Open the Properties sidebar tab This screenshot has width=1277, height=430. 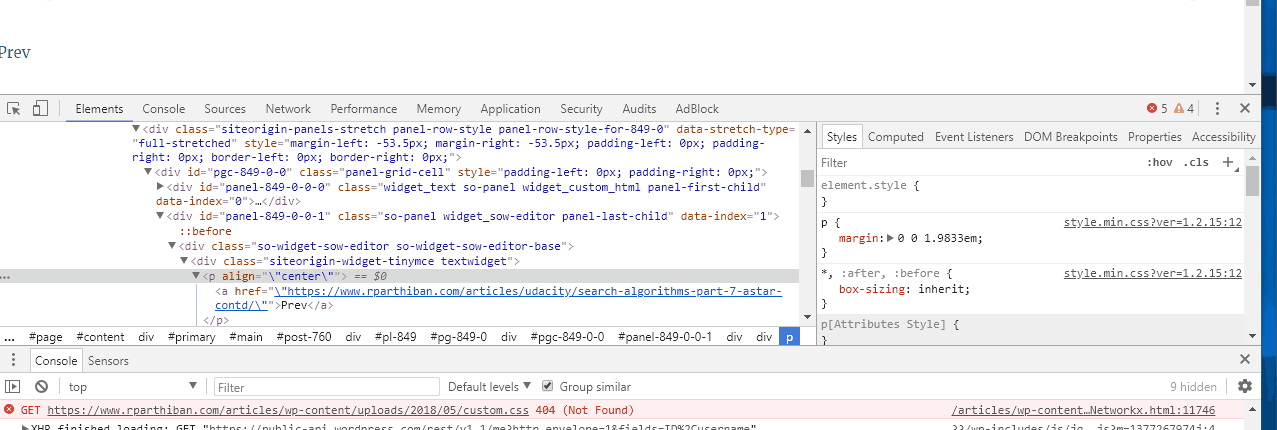point(1155,137)
